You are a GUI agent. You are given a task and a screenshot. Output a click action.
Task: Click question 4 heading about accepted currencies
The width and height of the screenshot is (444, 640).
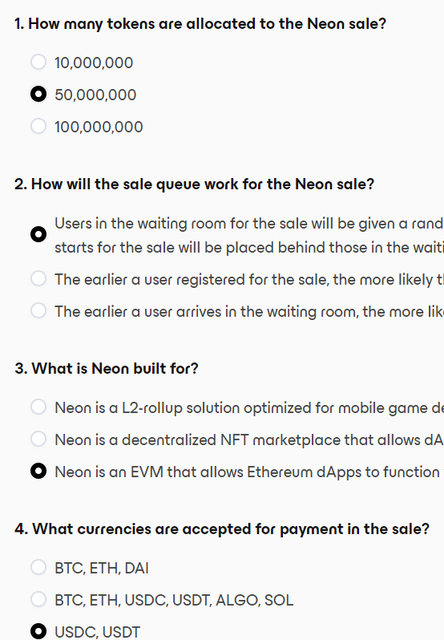(x=222, y=529)
